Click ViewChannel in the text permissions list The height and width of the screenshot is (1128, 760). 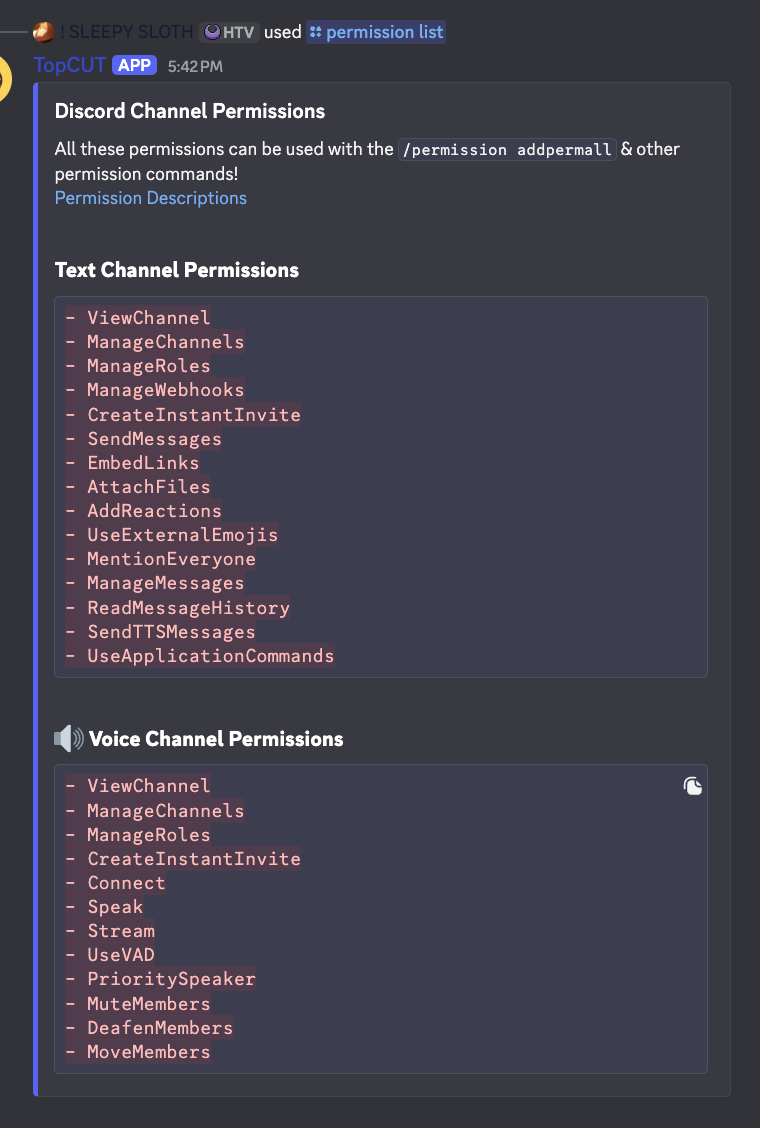(x=138, y=317)
